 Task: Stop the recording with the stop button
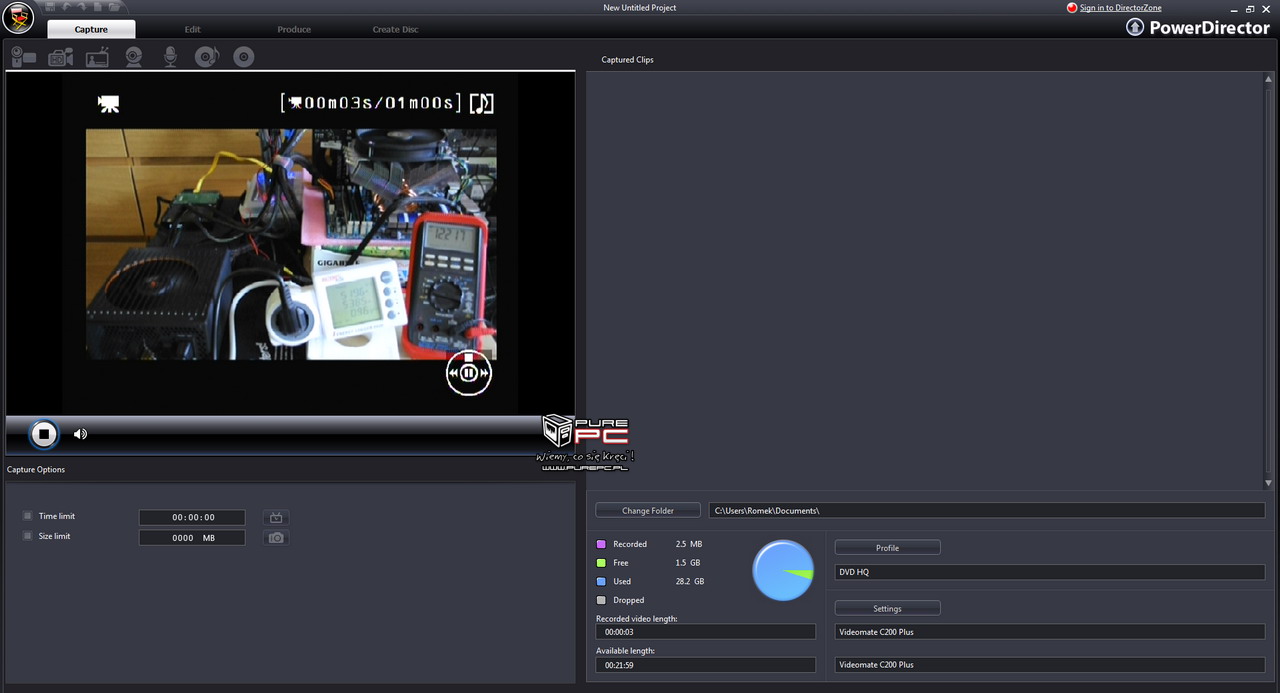point(43,434)
